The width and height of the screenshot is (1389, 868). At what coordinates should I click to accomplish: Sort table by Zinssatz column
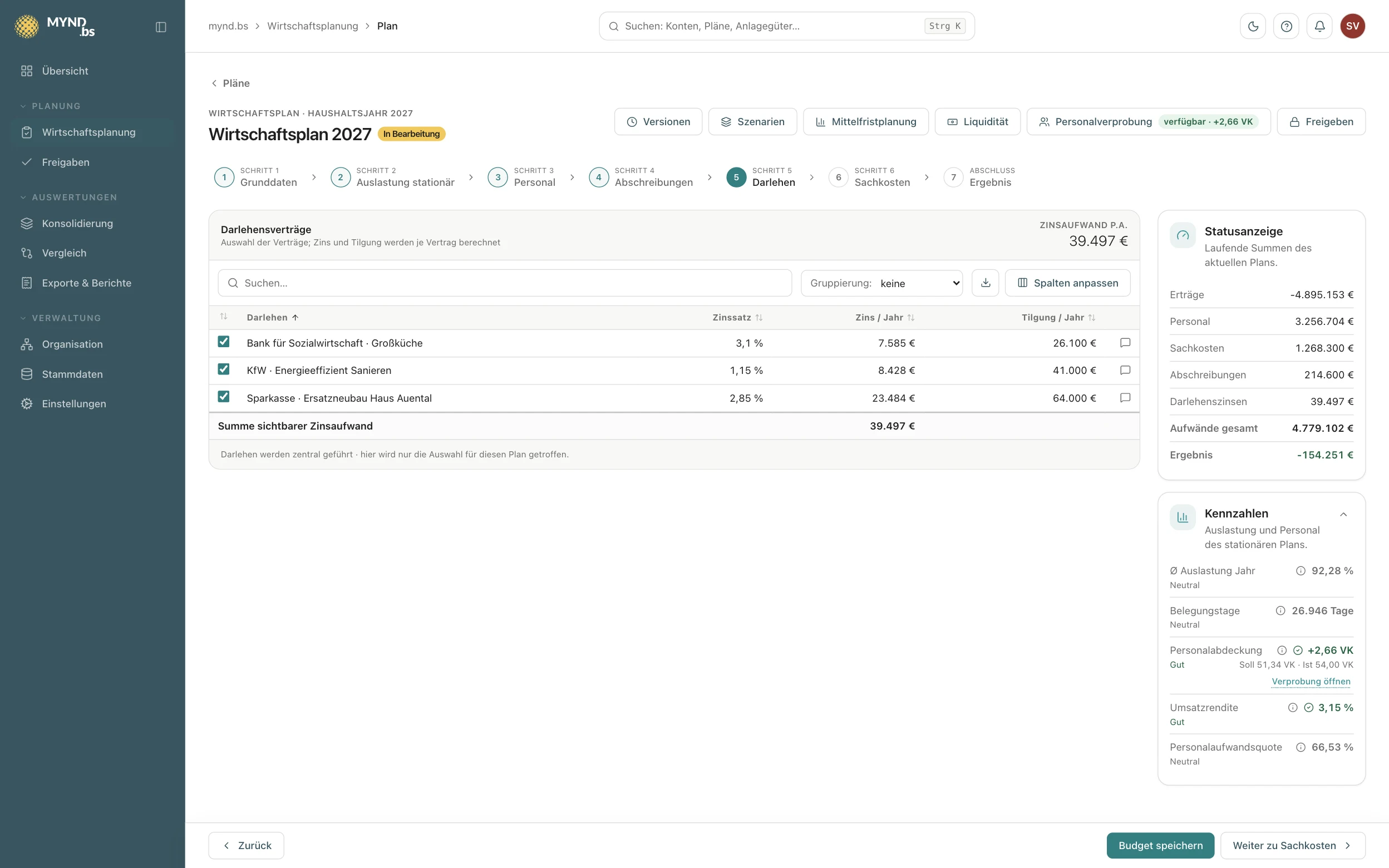click(x=737, y=318)
